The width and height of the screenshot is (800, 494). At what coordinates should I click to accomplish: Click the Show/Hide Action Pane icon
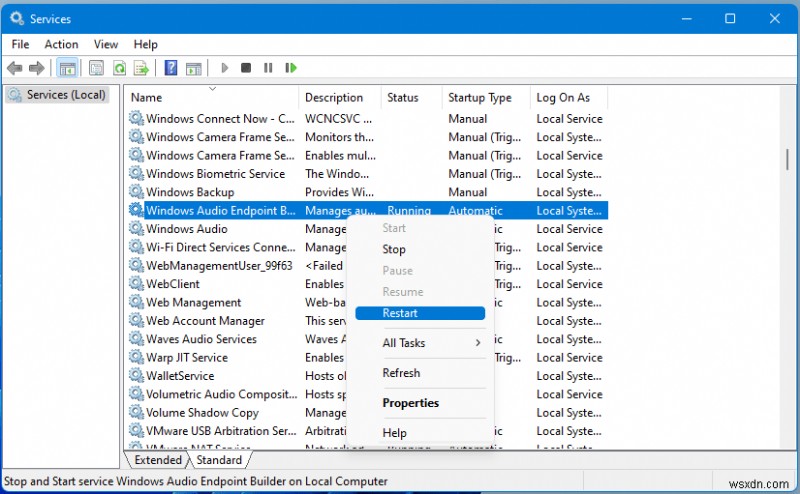pyautogui.click(x=193, y=68)
